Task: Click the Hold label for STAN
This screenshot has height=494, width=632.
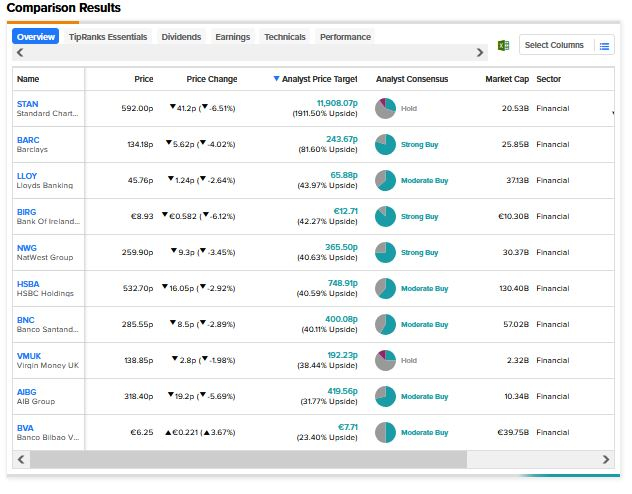Action: tap(409, 108)
